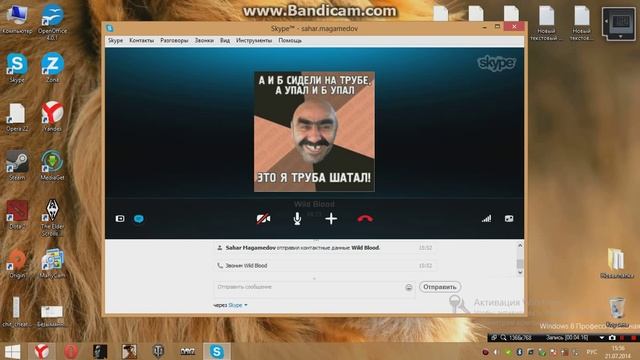This screenshot has width=640, height=360.
Task: Pause Bandicam recording
Action: (x=622, y=338)
